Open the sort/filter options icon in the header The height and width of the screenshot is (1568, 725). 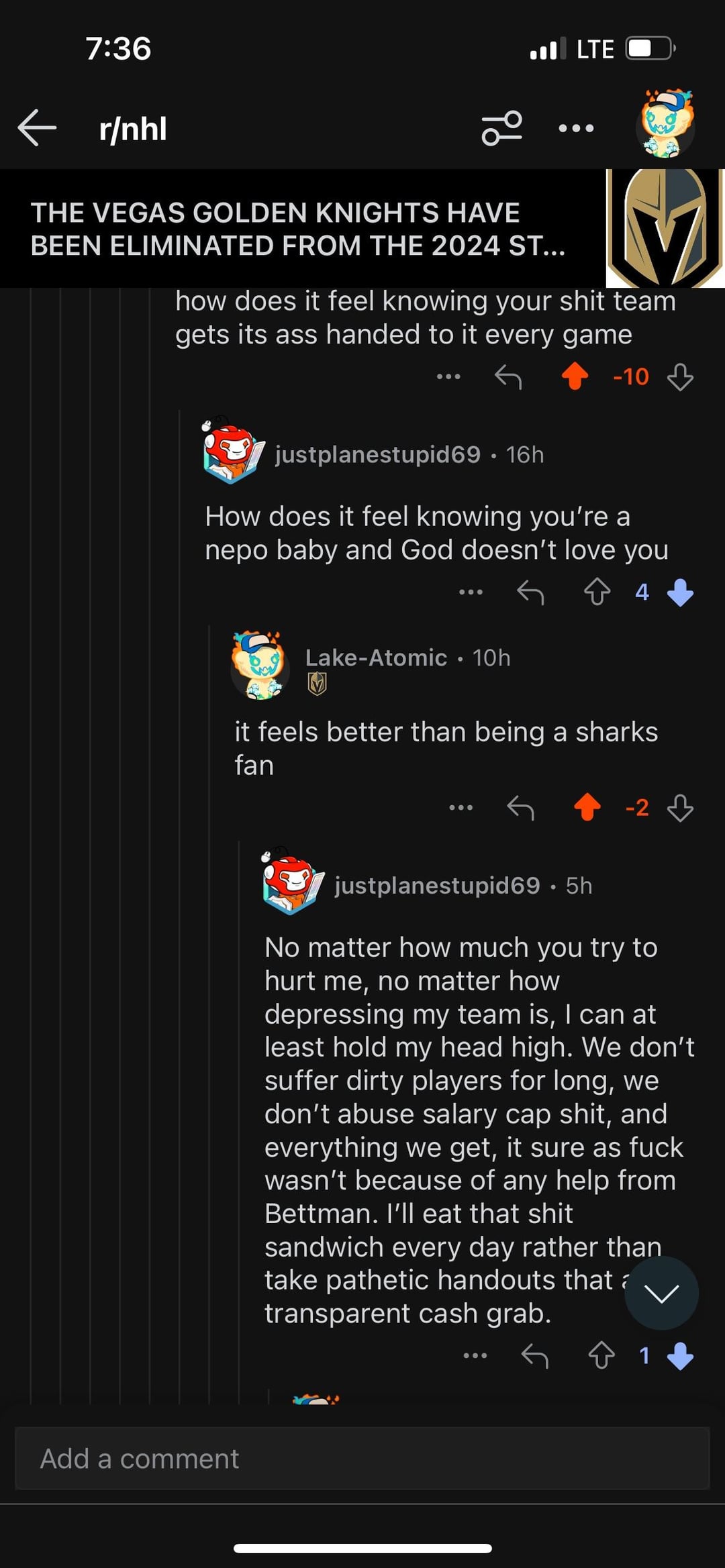[x=501, y=128]
